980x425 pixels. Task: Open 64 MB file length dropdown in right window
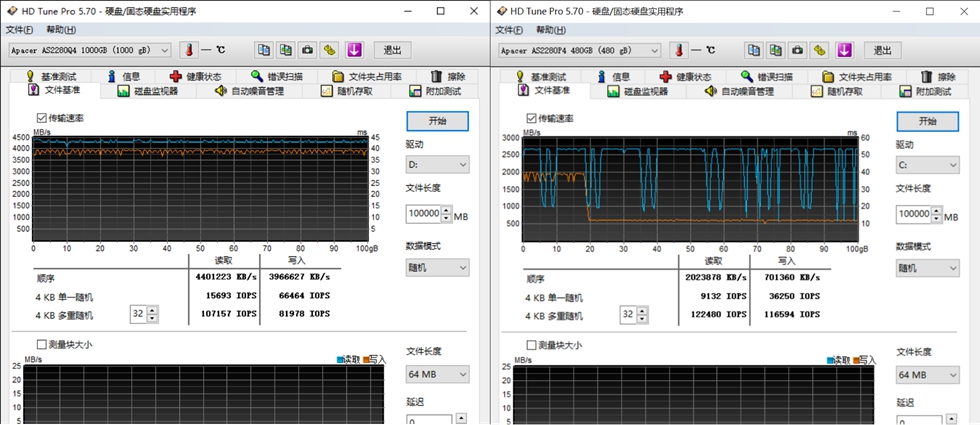point(928,375)
